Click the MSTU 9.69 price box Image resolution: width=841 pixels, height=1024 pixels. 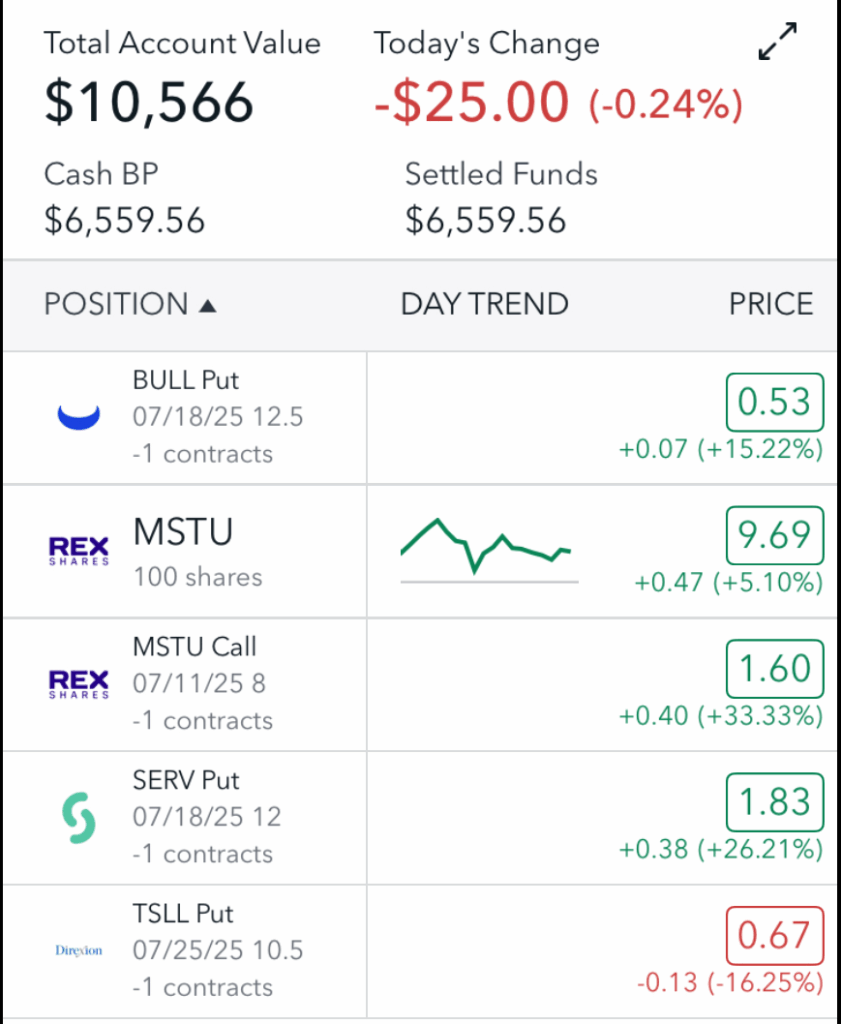click(773, 535)
